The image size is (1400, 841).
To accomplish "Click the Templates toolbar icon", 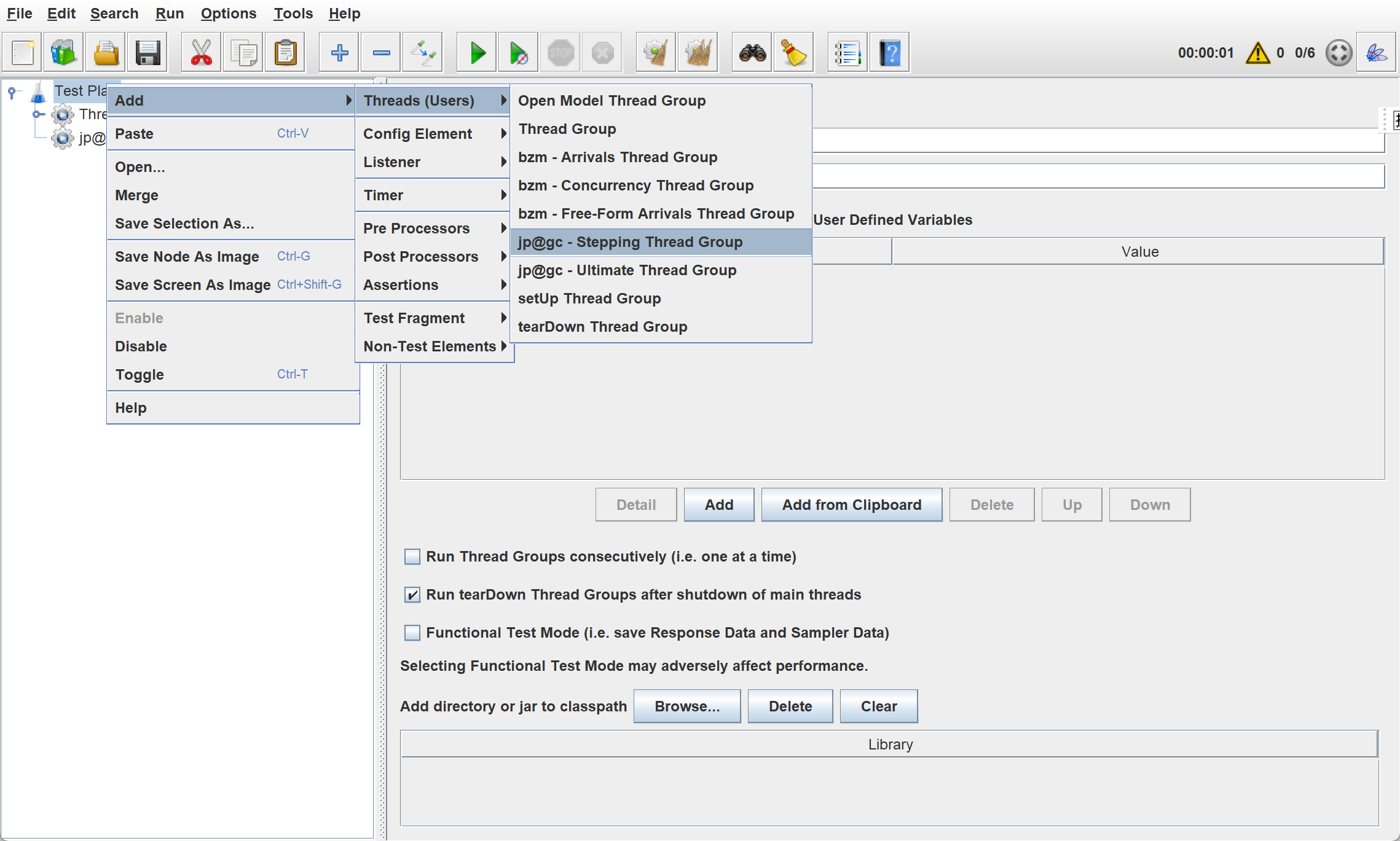I will (x=63, y=53).
